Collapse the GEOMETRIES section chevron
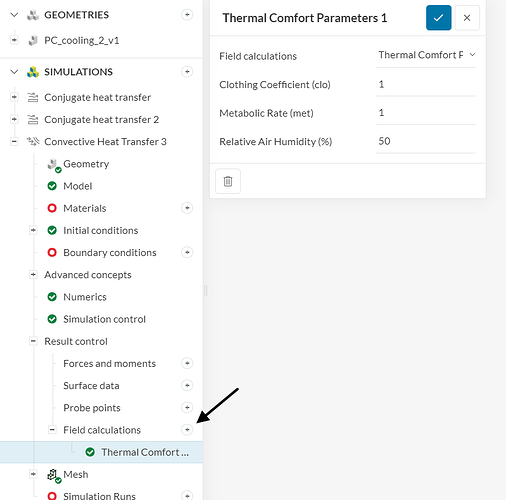 point(14,15)
